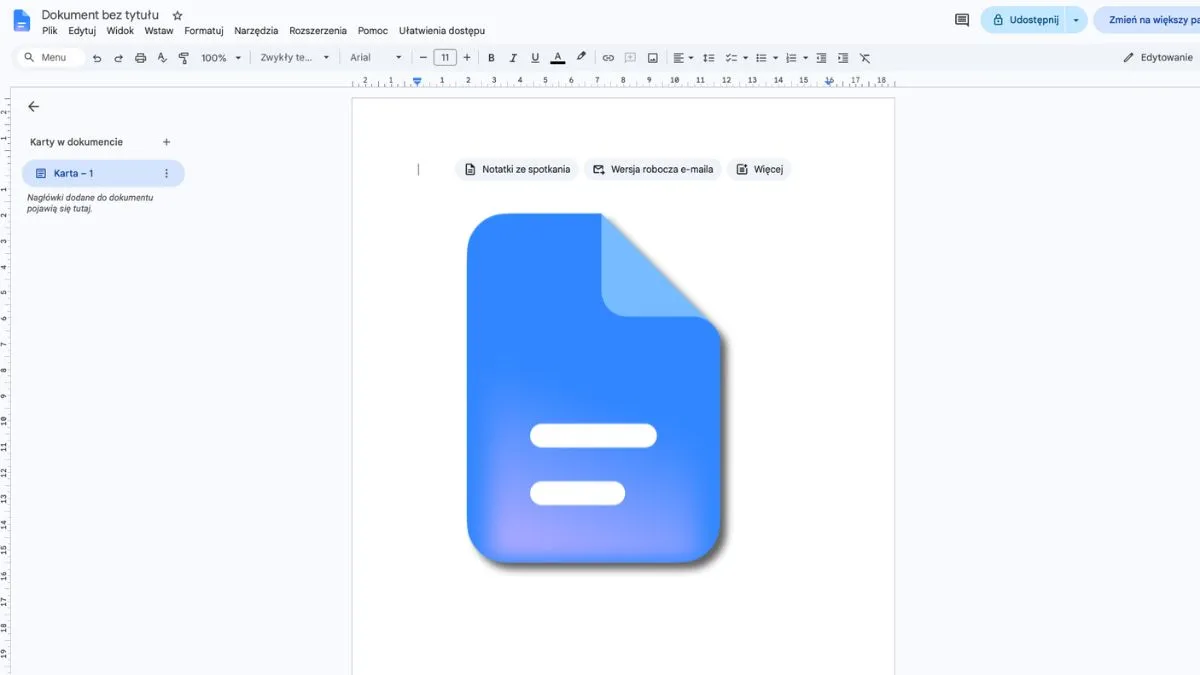
Task: Click the Notatki ze spotkania chip
Action: tap(517, 169)
